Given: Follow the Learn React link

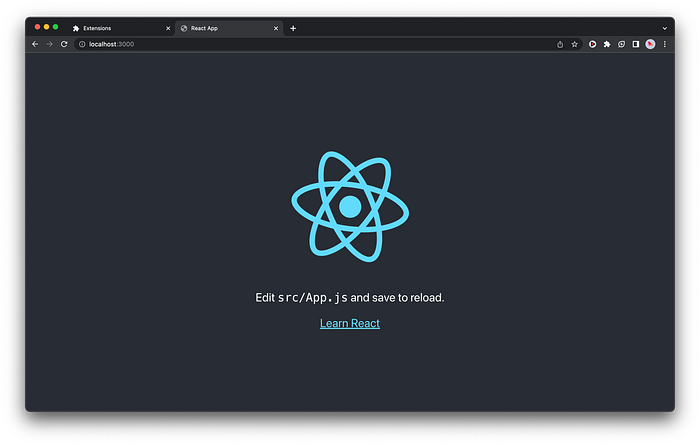Looking at the screenshot, I should (350, 323).
